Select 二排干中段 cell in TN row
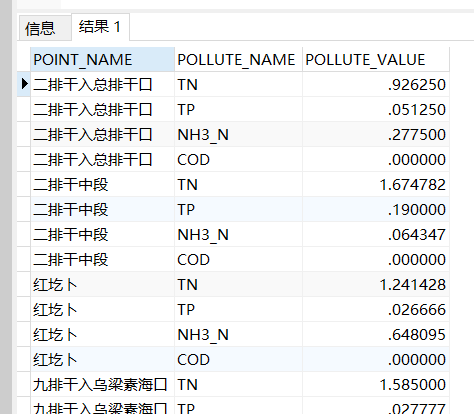 [102, 185]
